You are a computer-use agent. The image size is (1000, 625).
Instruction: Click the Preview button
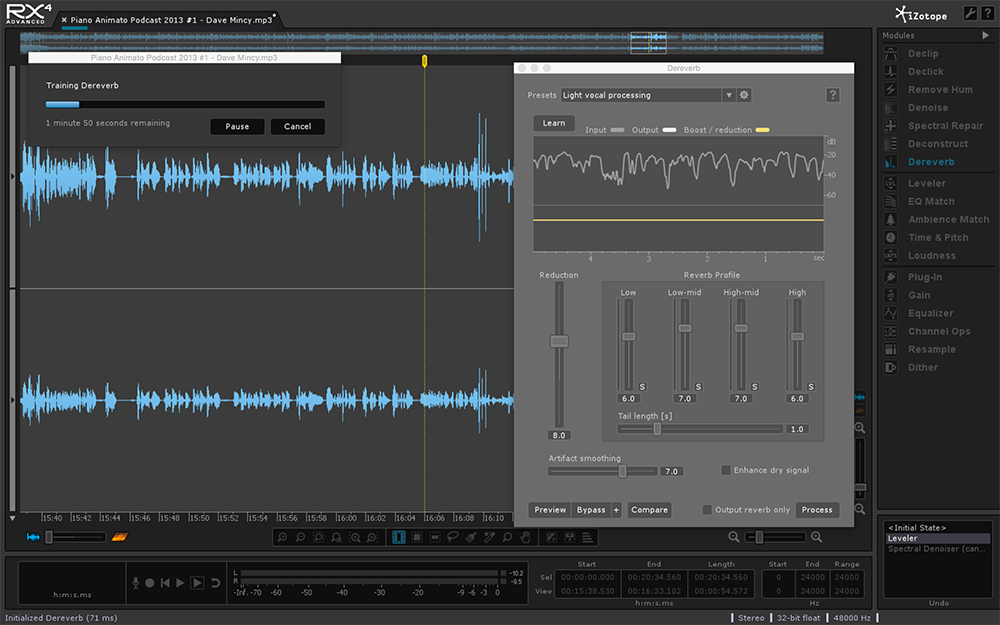click(550, 510)
